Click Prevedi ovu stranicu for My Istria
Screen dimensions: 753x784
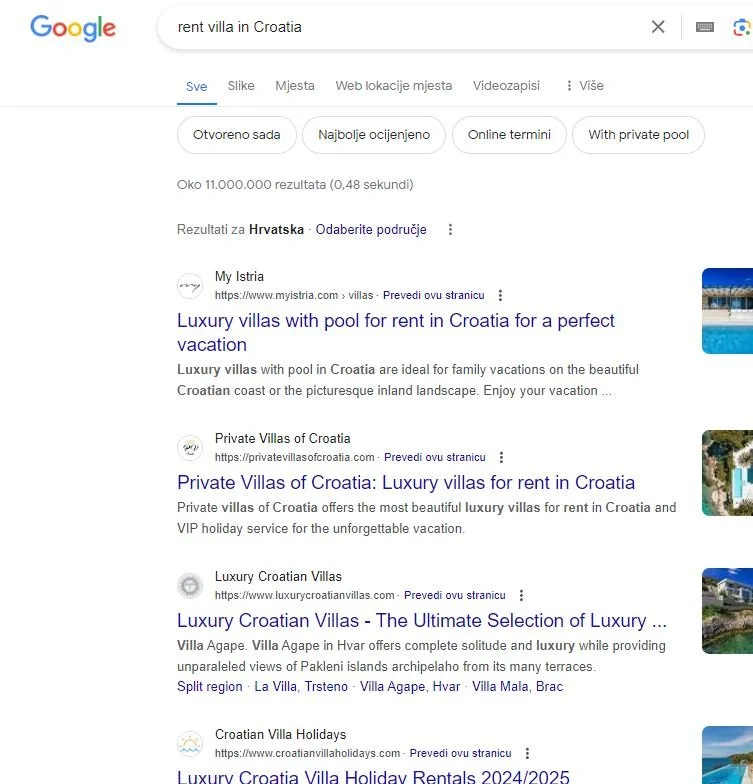(x=434, y=296)
